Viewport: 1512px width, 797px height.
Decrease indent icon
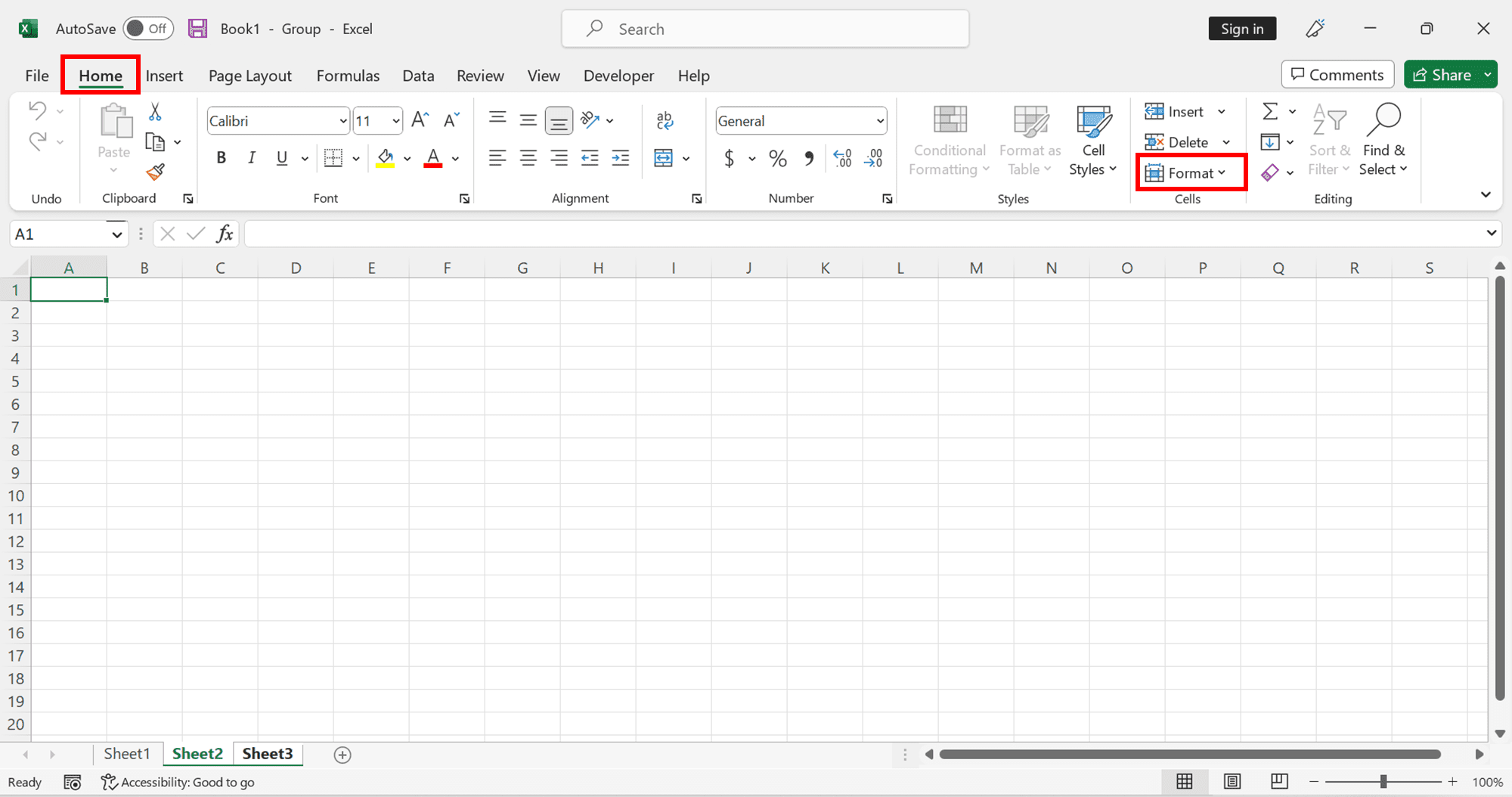tap(590, 157)
